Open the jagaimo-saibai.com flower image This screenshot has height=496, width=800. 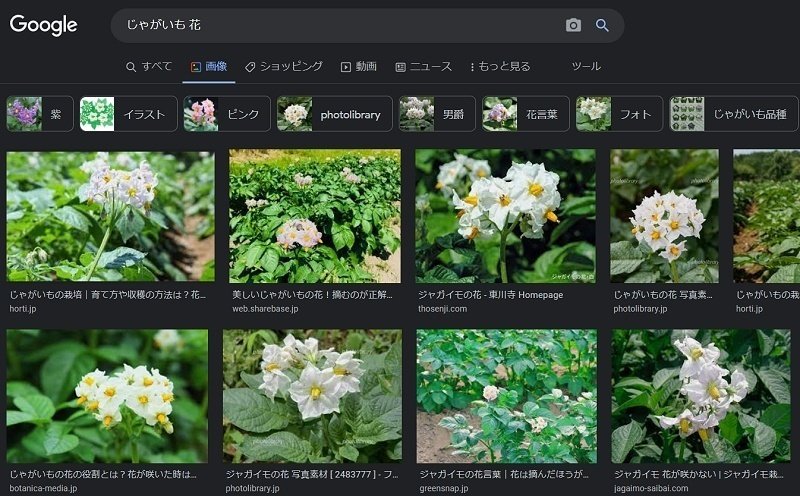[x=701, y=396]
